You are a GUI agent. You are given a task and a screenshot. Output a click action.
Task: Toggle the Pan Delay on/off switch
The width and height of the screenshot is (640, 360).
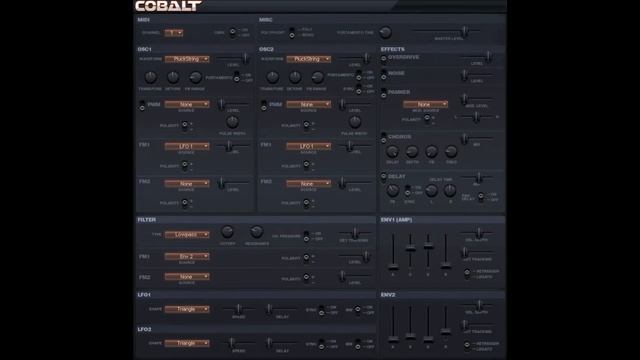coord(481,197)
